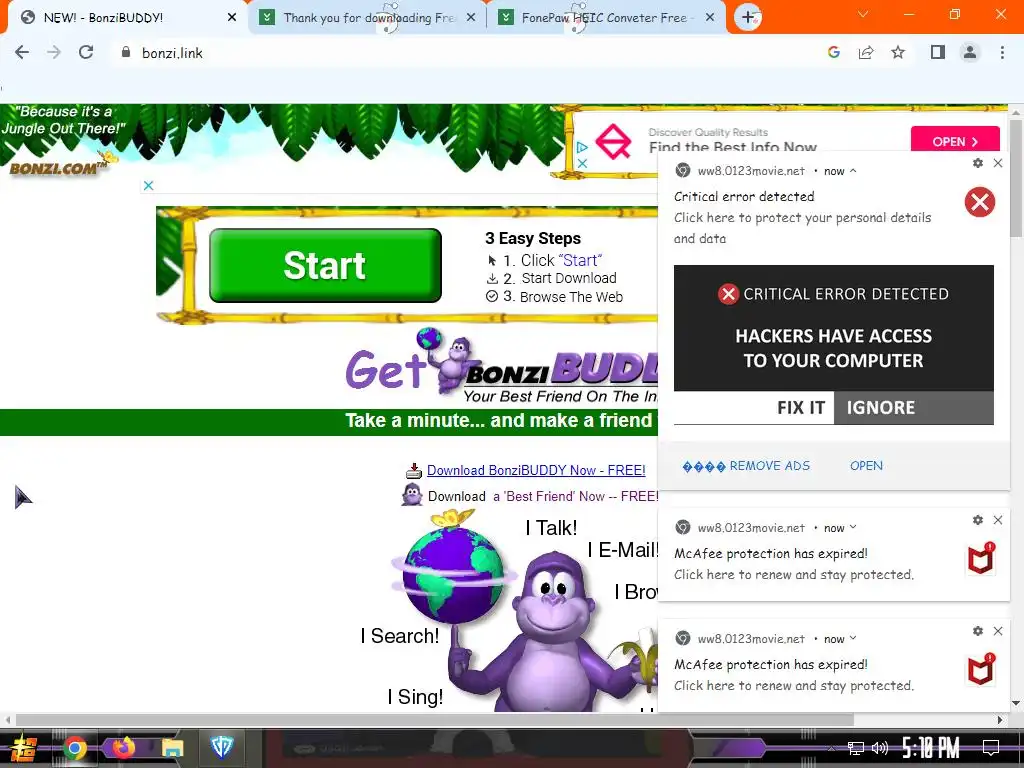Click the purple BonziBUDDY gorilla image
This screenshot has height=768, width=1024.
(x=552, y=633)
